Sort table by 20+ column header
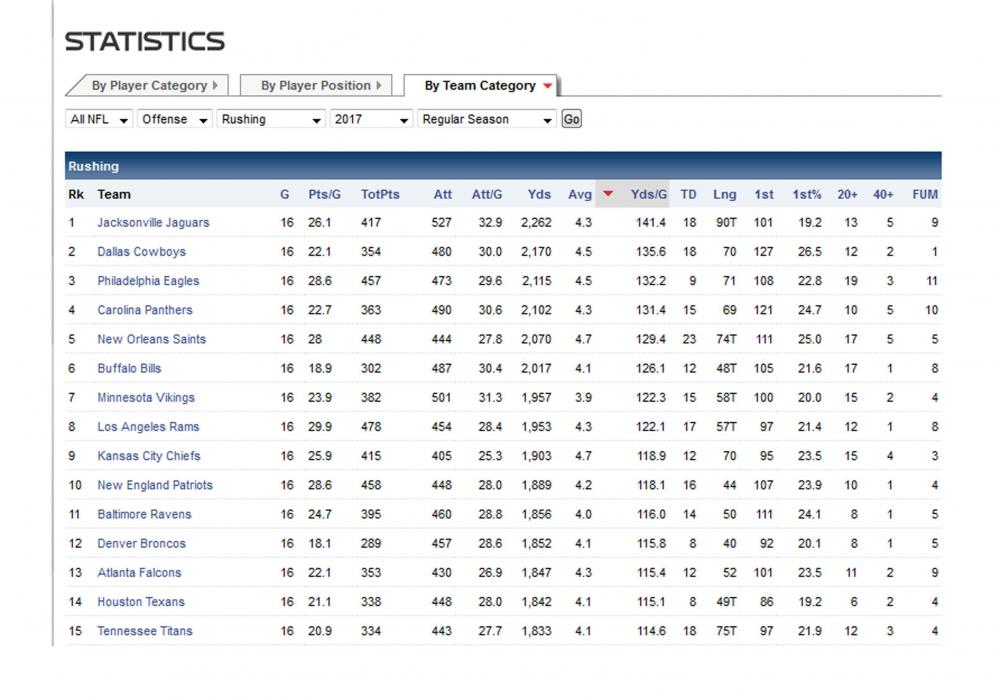The image size is (1000, 699). (x=847, y=195)
